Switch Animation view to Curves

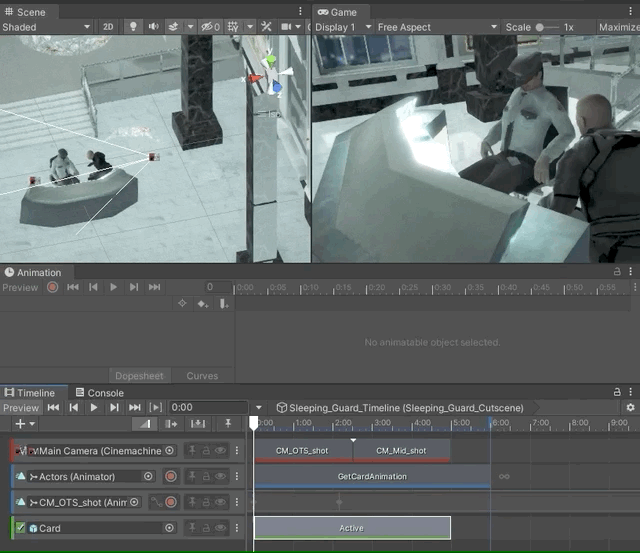(202, 376)
